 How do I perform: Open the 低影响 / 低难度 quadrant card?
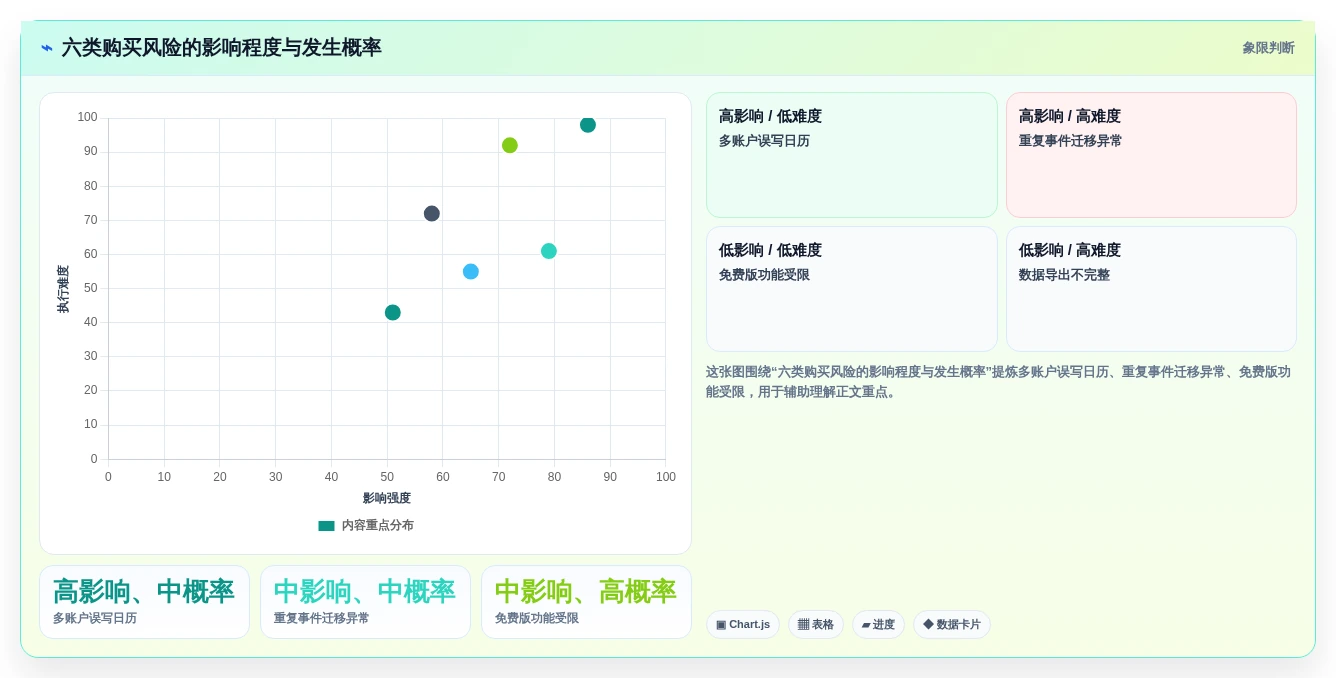(852, 289)
